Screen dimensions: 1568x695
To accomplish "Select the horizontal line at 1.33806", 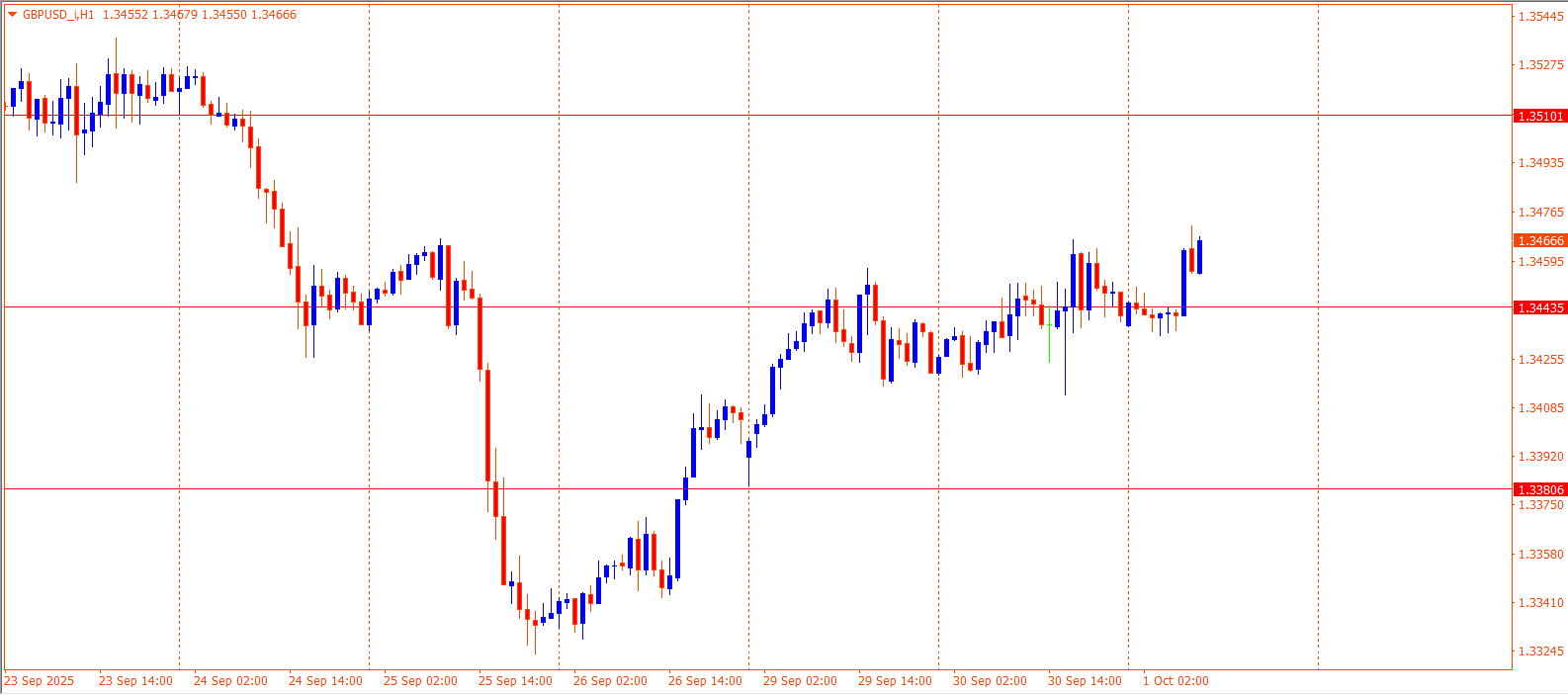I will tap(297, 489).
